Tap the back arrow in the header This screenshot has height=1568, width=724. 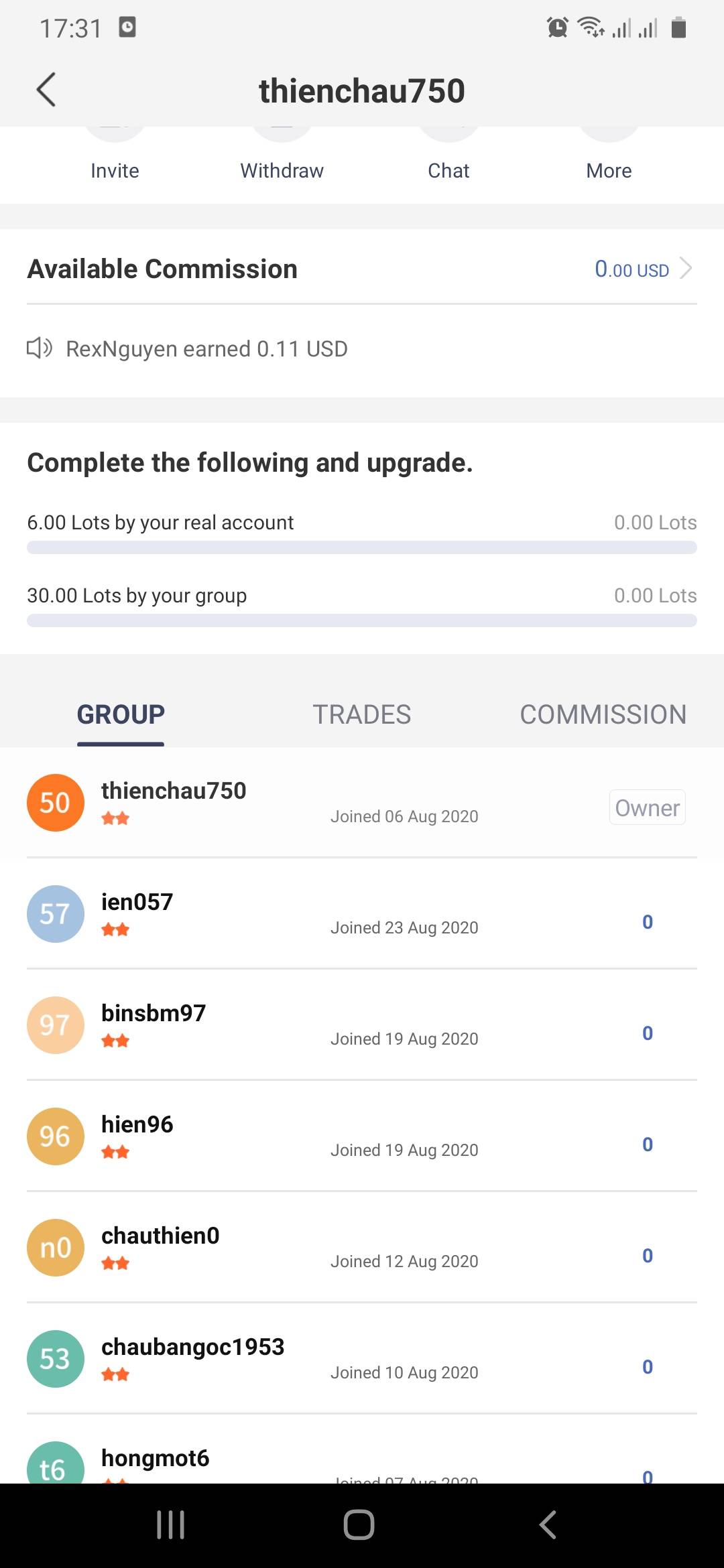(x=46, y=90)
